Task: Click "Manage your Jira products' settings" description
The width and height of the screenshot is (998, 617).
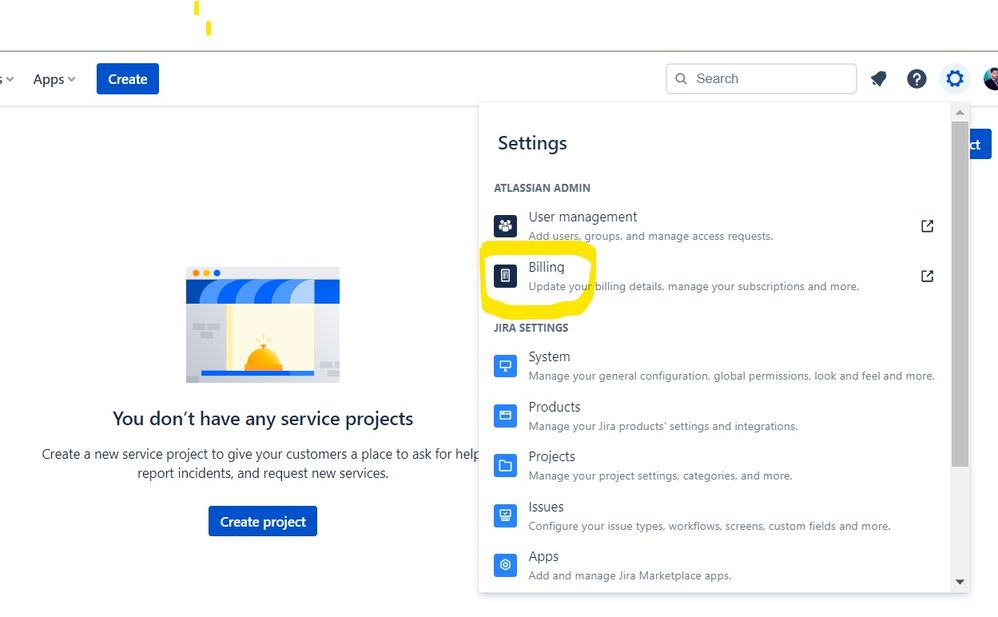Action: (663, 426)
